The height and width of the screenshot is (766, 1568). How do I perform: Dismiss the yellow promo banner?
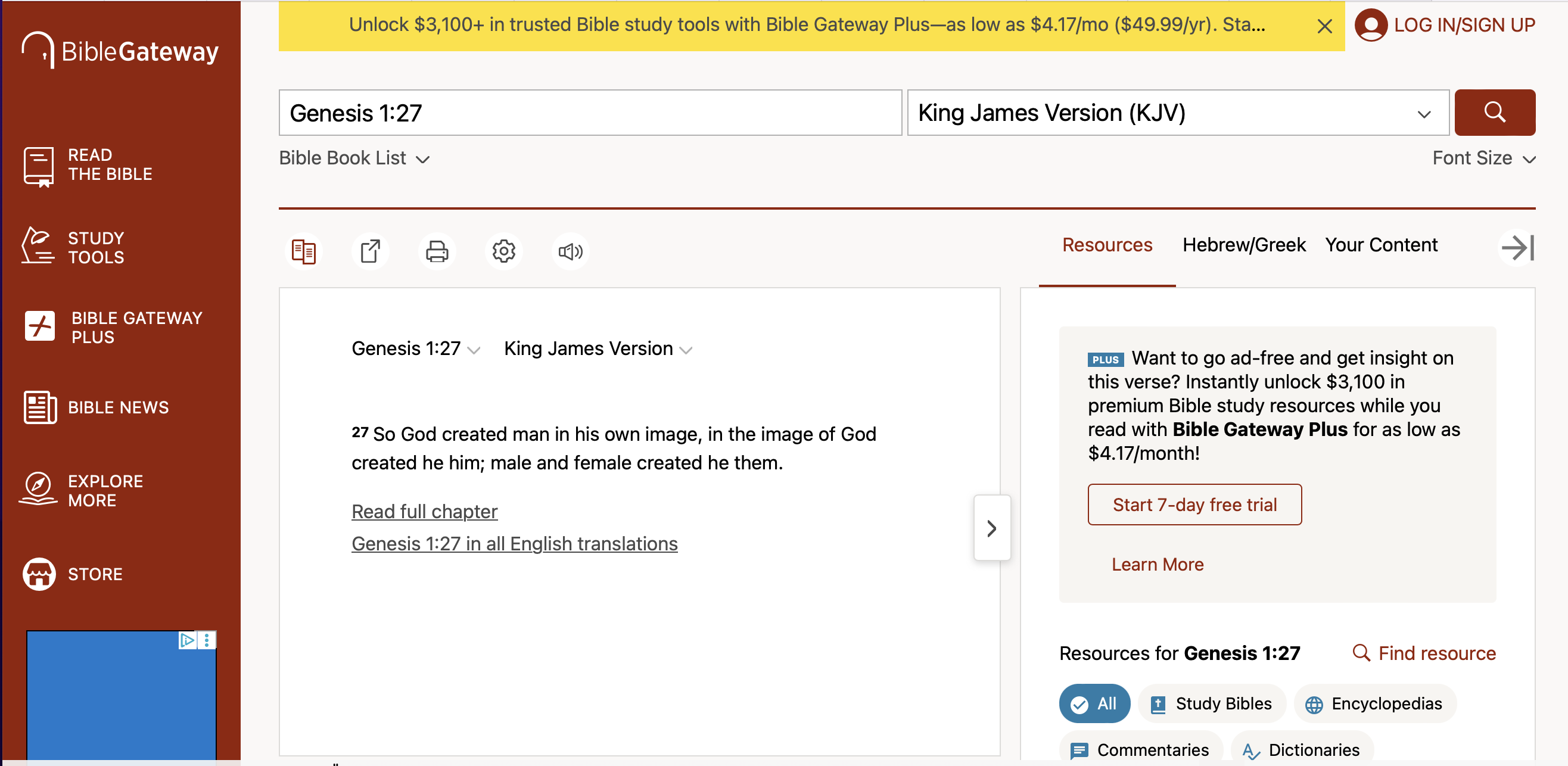[1324, 26]
